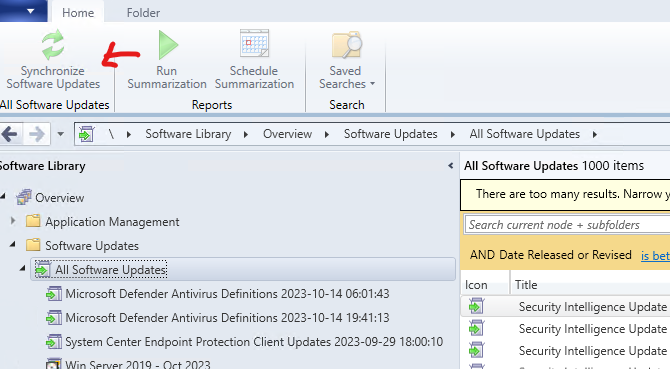
Task: Expand arrow after All Software Updates breadcrumb
Action: tap(595, 135)
